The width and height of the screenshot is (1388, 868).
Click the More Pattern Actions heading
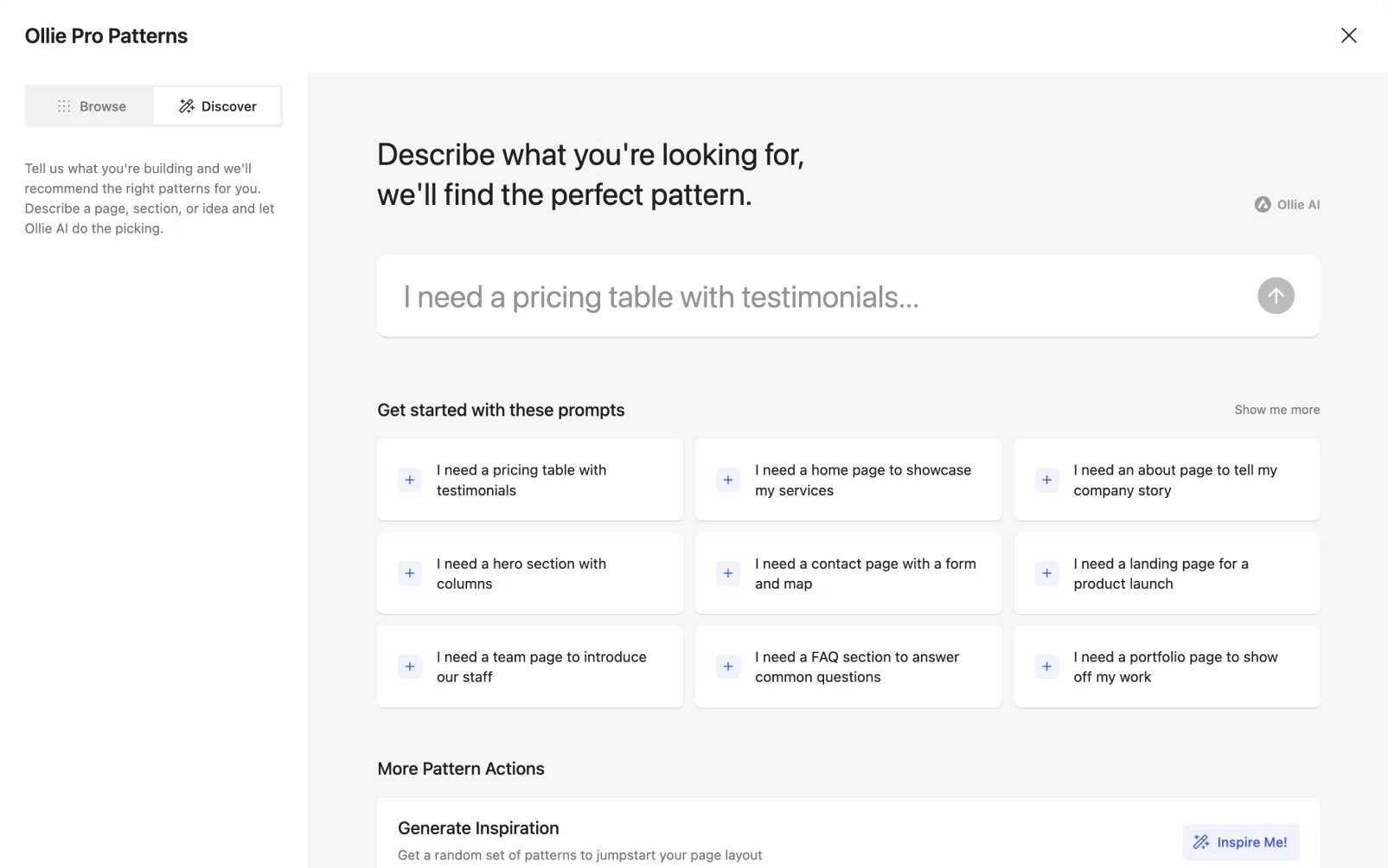[x=461, y=769]
